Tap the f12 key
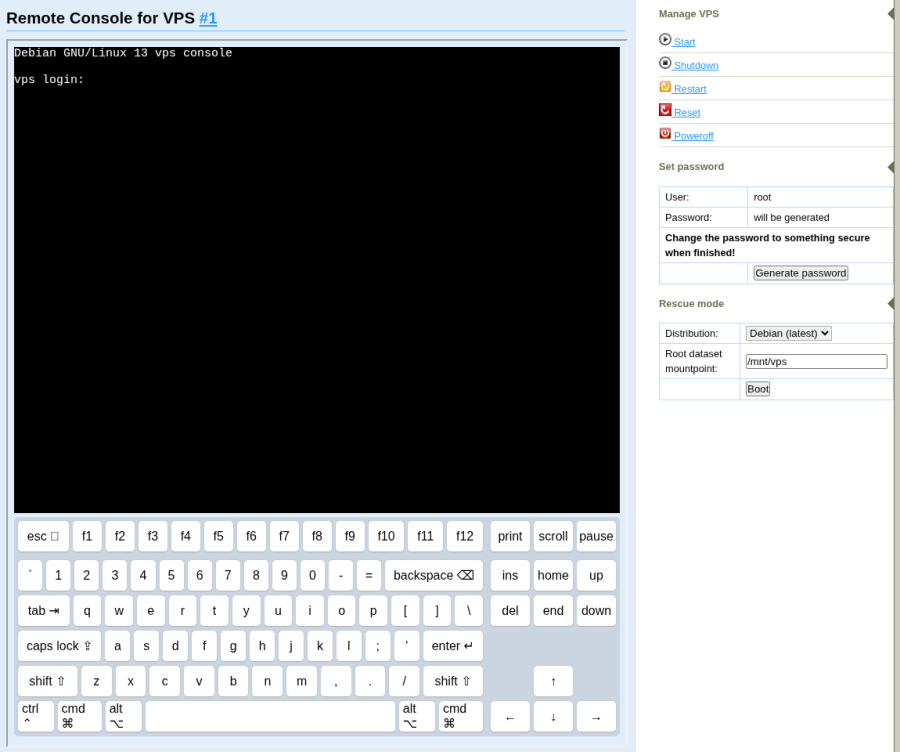Viewport: 900px width, 752px height. 464,536
